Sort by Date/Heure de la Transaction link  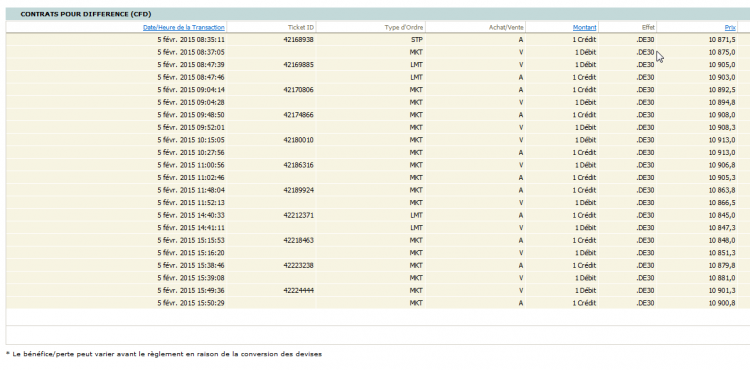184,28
